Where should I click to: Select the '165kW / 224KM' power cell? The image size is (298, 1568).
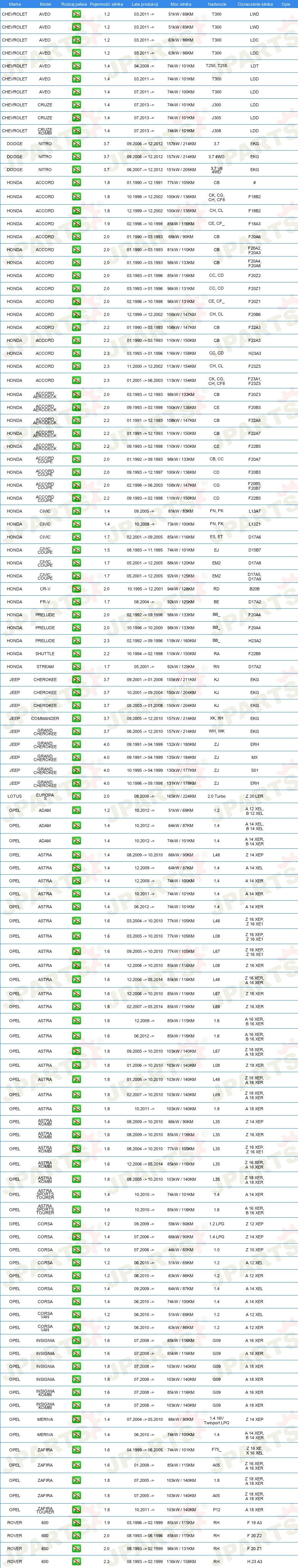pyautogui.click(x=181, y=796)
